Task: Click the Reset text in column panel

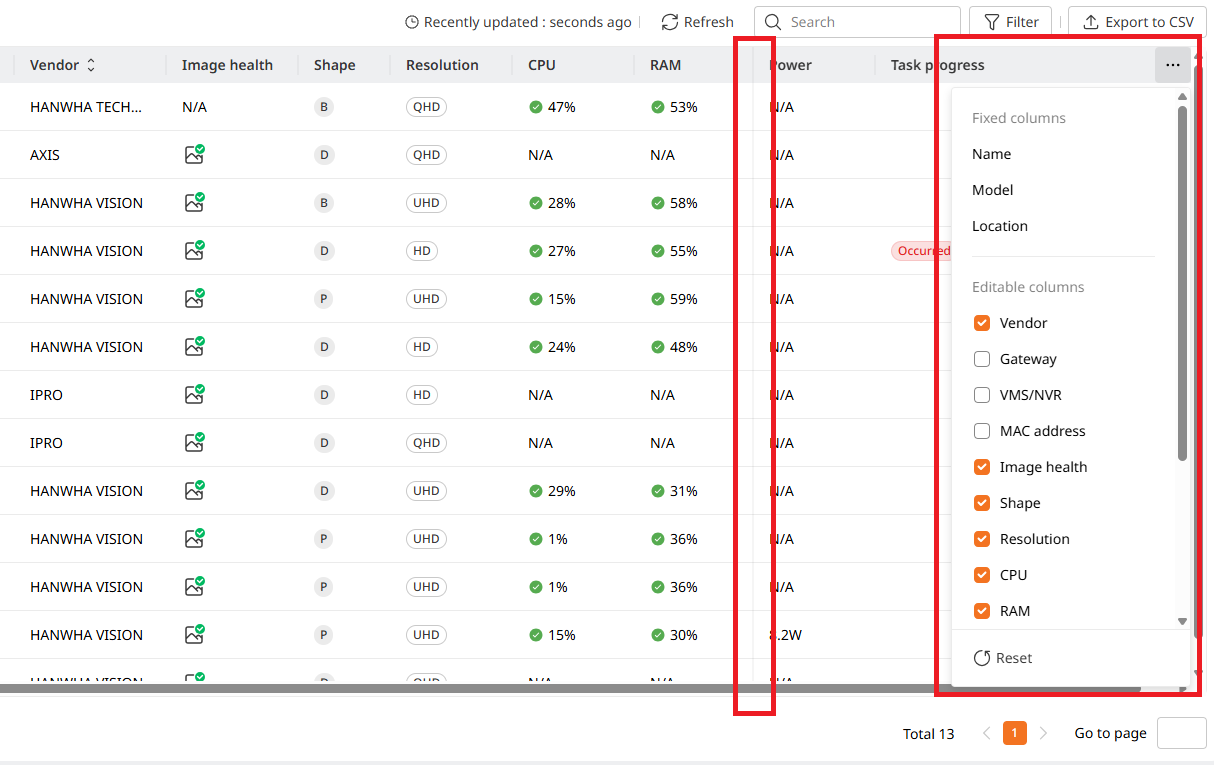Action: point(1014,658)
